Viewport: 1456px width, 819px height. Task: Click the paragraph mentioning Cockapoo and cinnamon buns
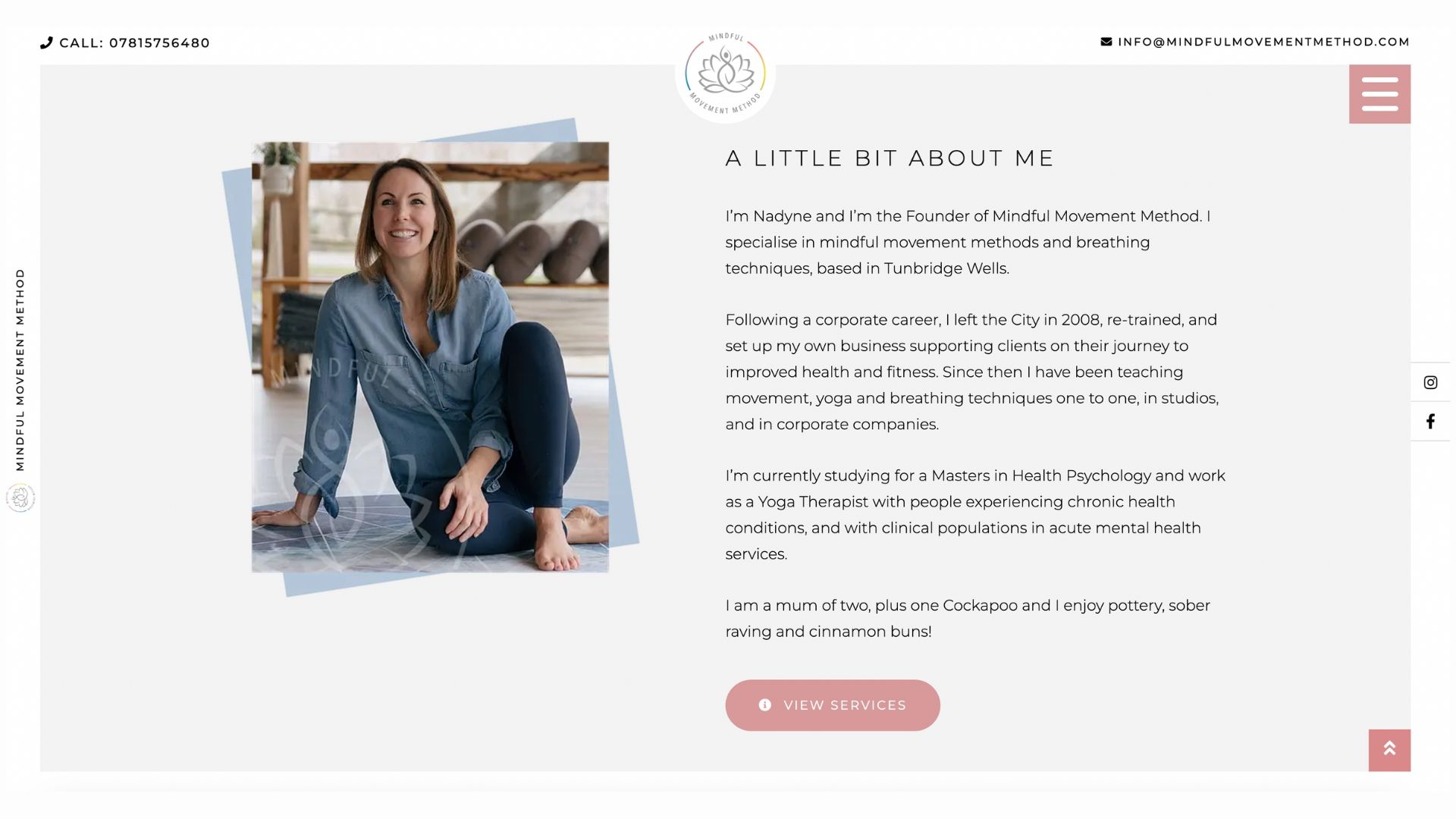pos(968,618)
